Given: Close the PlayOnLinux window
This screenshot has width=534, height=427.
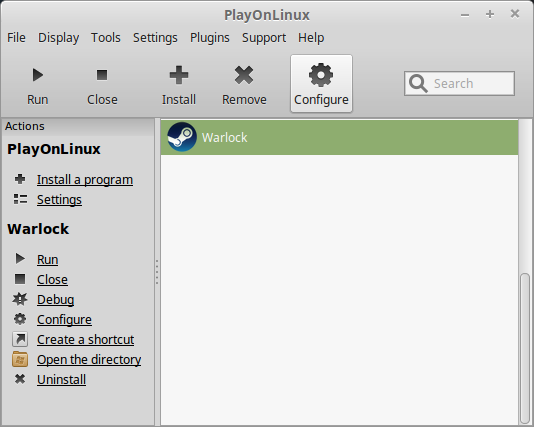Looking at the screenshot, I should 515,14.
